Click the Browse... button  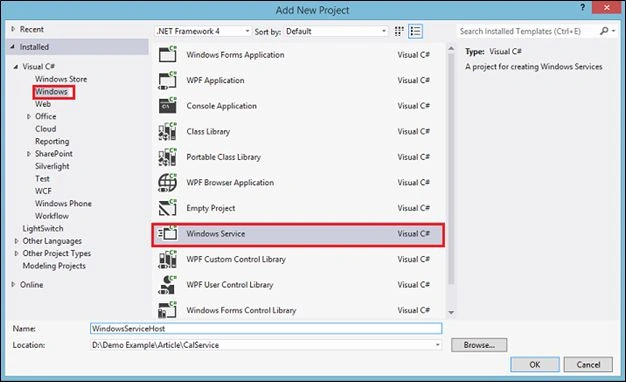pyautogui.click(x=479, y=345)
